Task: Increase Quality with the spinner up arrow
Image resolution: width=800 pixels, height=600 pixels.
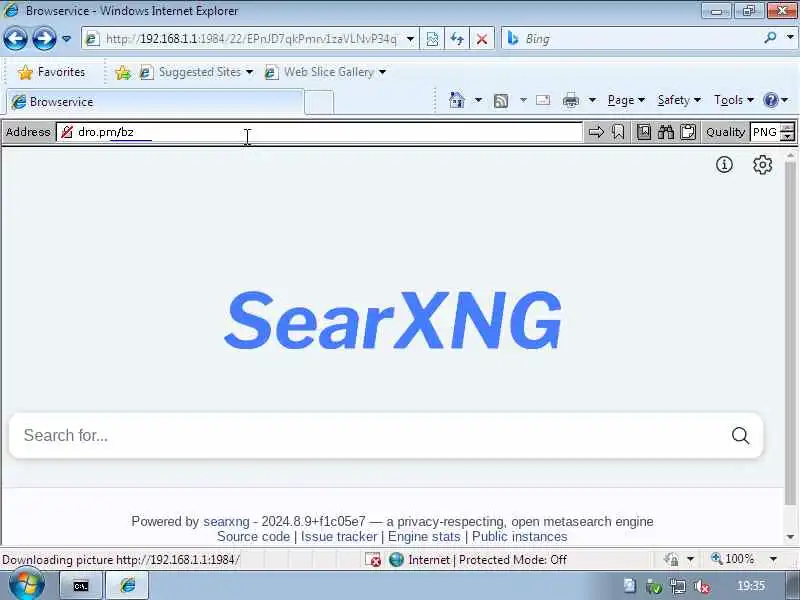Action: pos(788,128)
